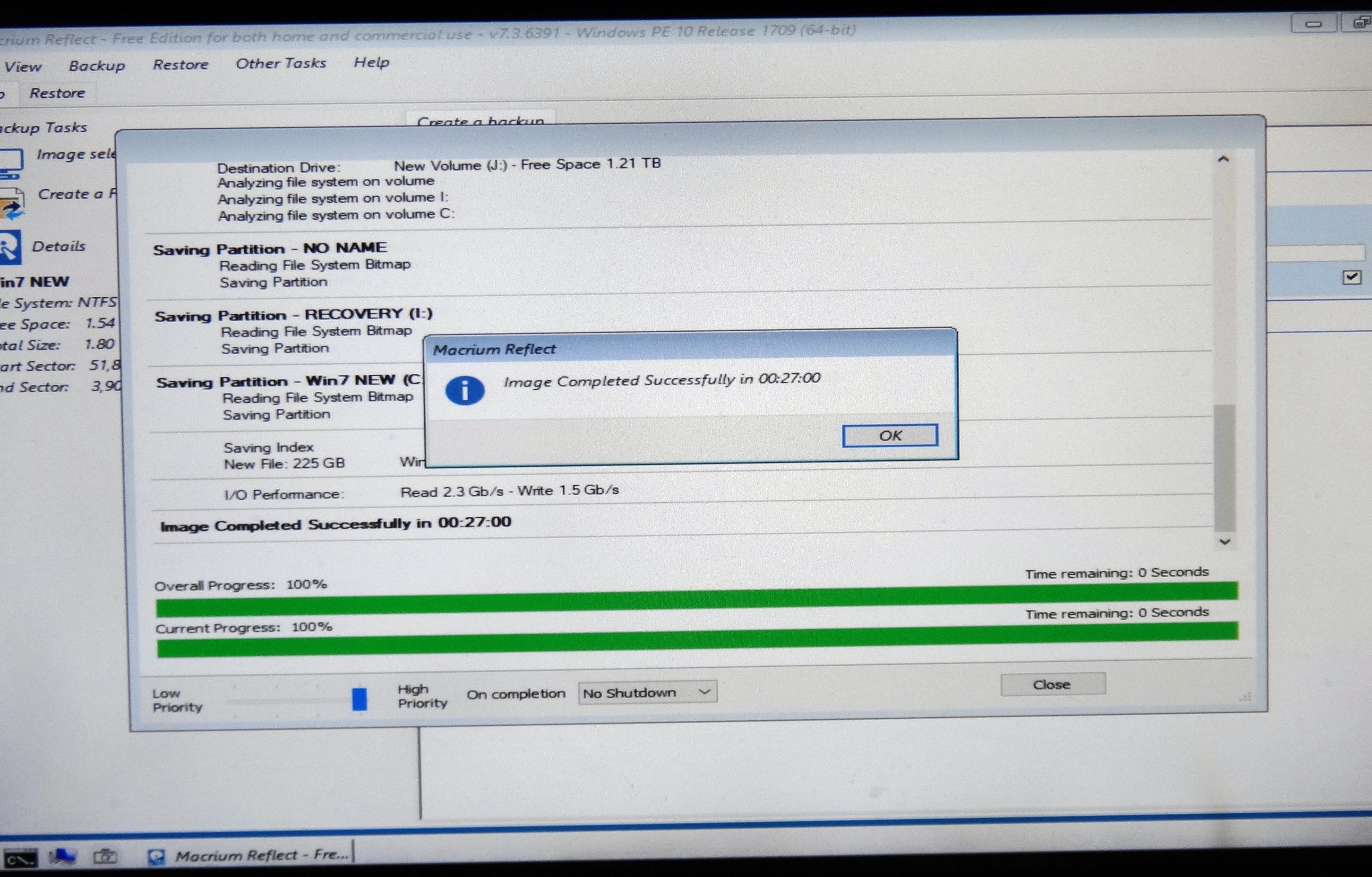Click the scroll up arrow in the log panel

pos(1223,159)
